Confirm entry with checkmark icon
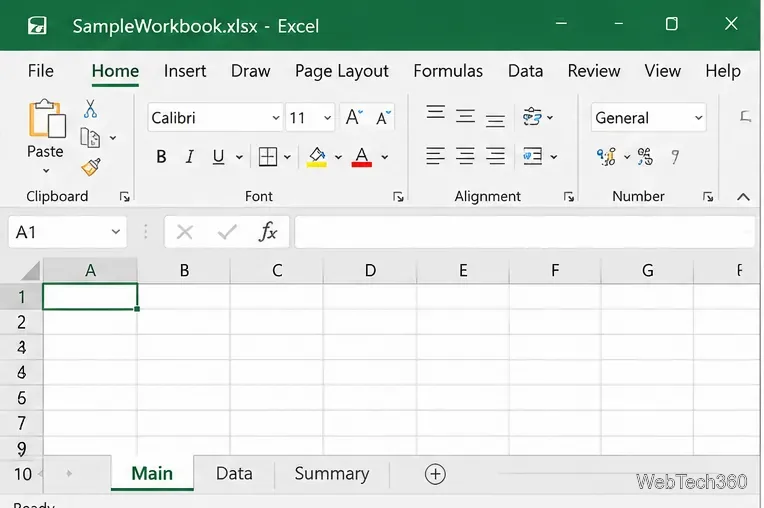This screenshot has height=508, width=764. (x=227, y=232)
